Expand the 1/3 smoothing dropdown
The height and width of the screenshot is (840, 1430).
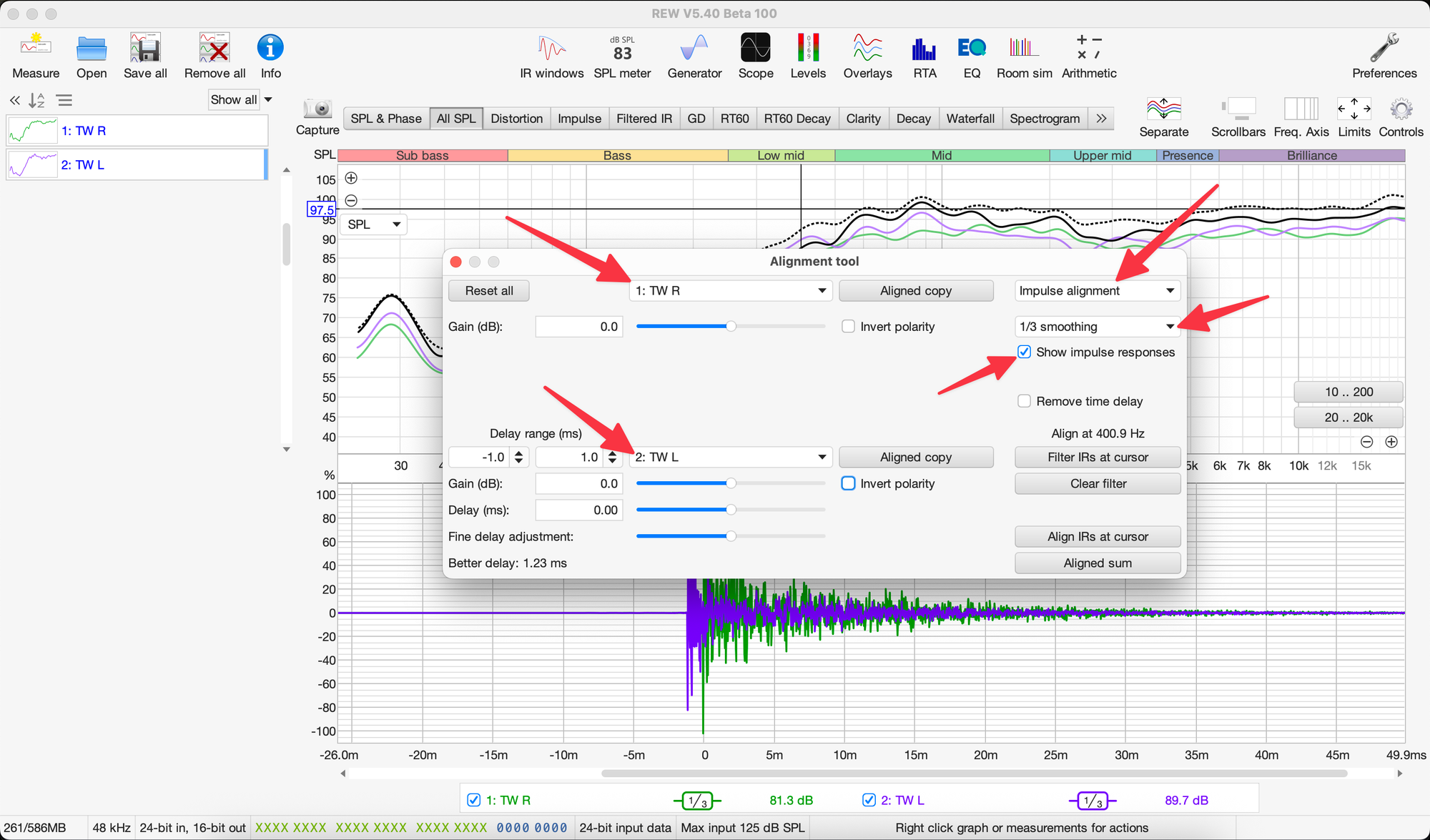point(1097,327)
